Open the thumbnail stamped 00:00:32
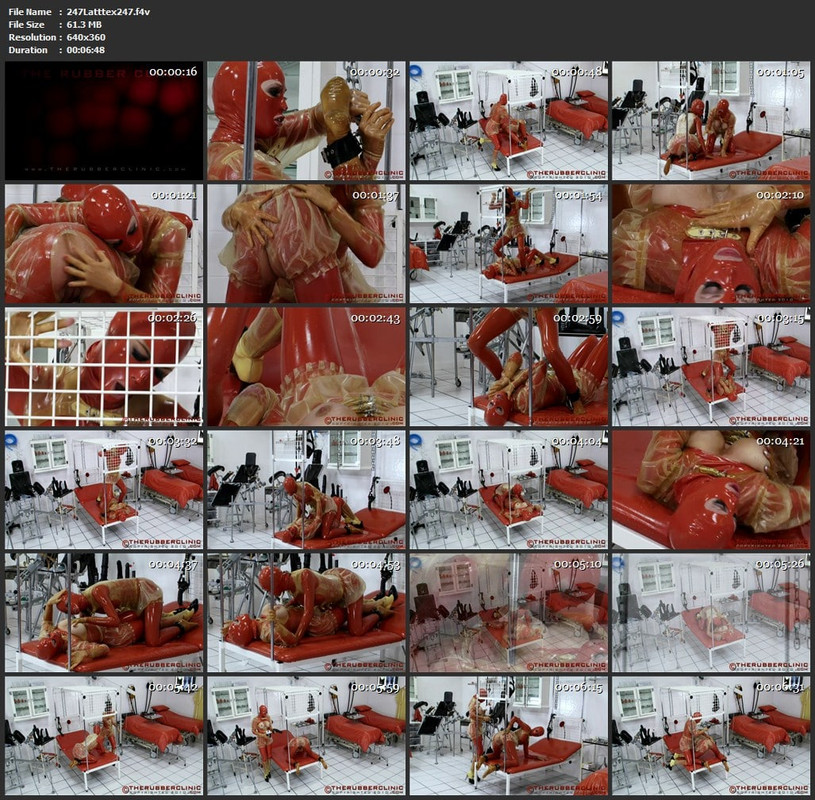 (x=306, y=121)
